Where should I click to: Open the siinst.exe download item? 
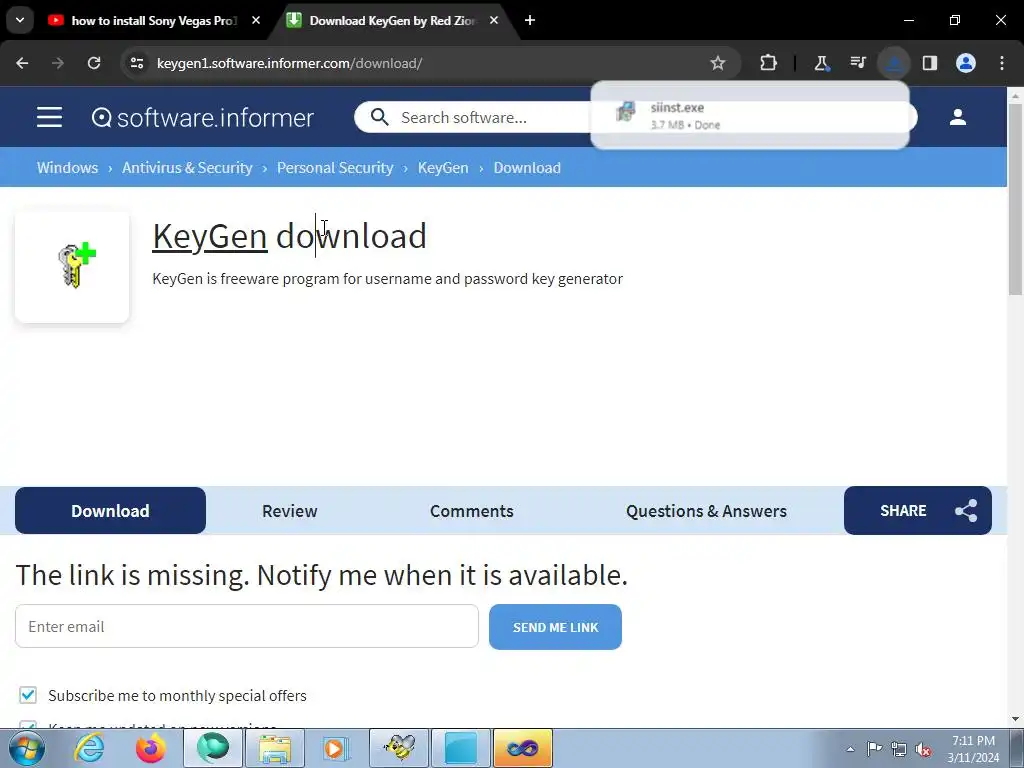coord(750,116)
